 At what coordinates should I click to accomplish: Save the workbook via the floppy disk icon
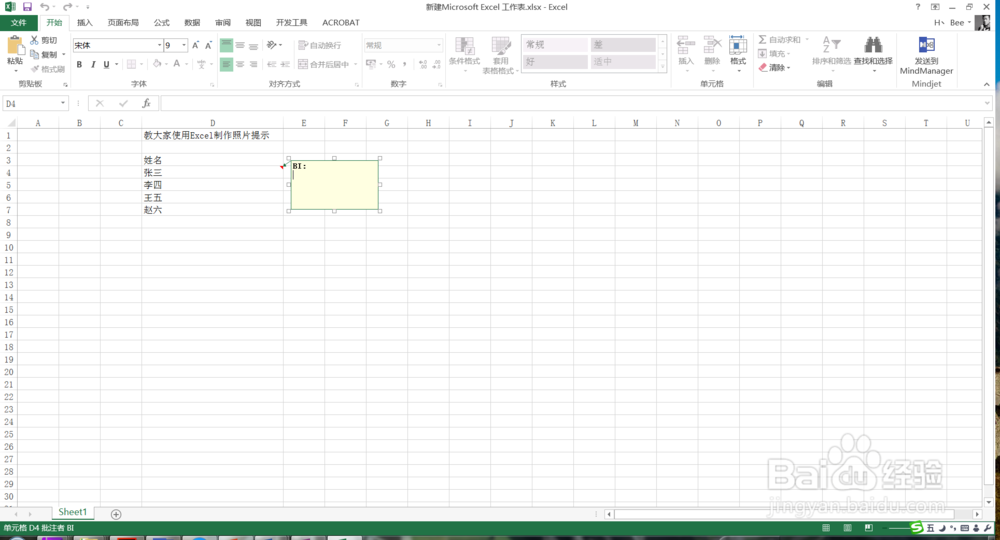tap(27, 7)
